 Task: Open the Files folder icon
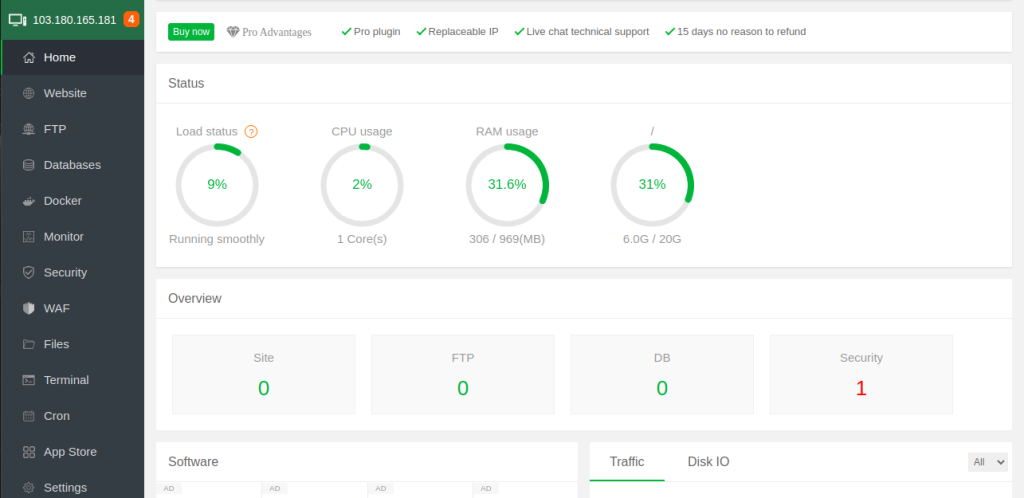[29, 344]
